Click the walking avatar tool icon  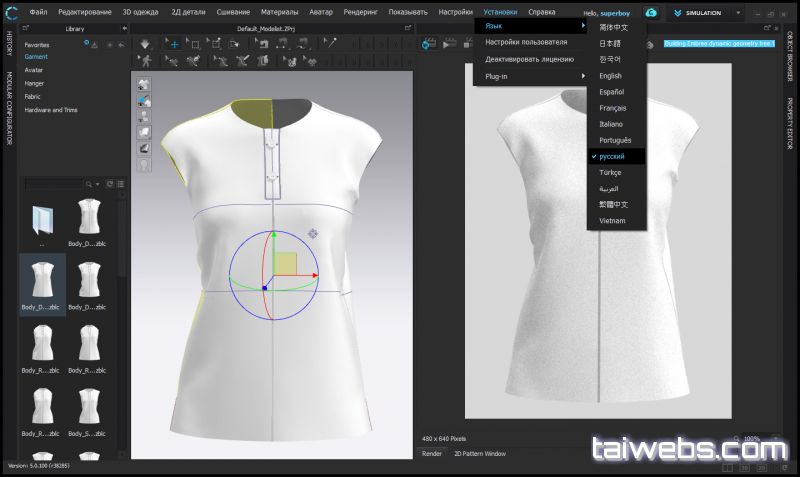point(146,61)
